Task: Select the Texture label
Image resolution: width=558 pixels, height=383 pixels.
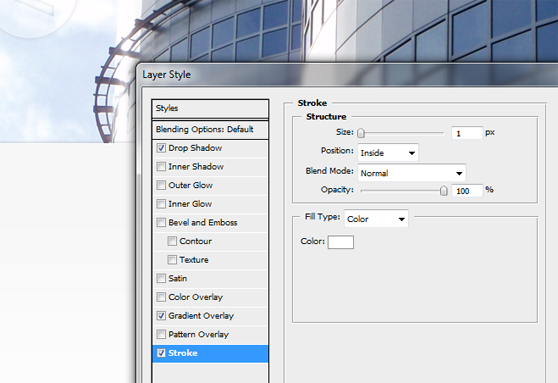Action: [x=194, y=260]
